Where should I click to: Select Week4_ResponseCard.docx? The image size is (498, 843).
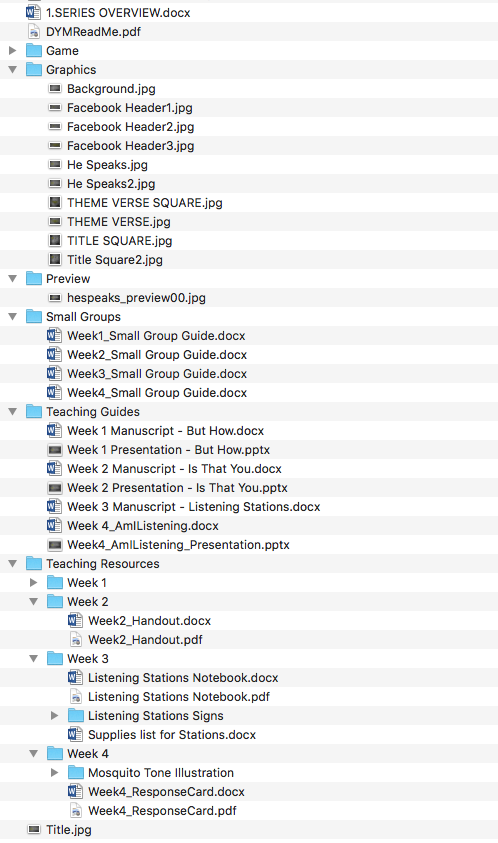click(x=167, y=791)
